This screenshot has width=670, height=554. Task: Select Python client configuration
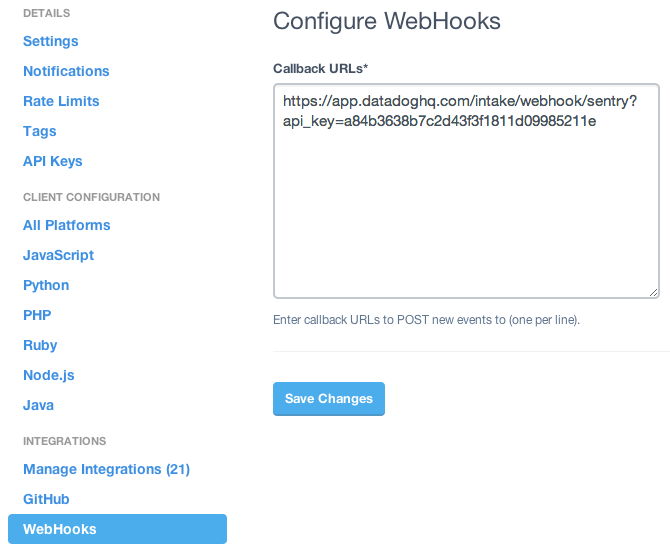(46, 285)
